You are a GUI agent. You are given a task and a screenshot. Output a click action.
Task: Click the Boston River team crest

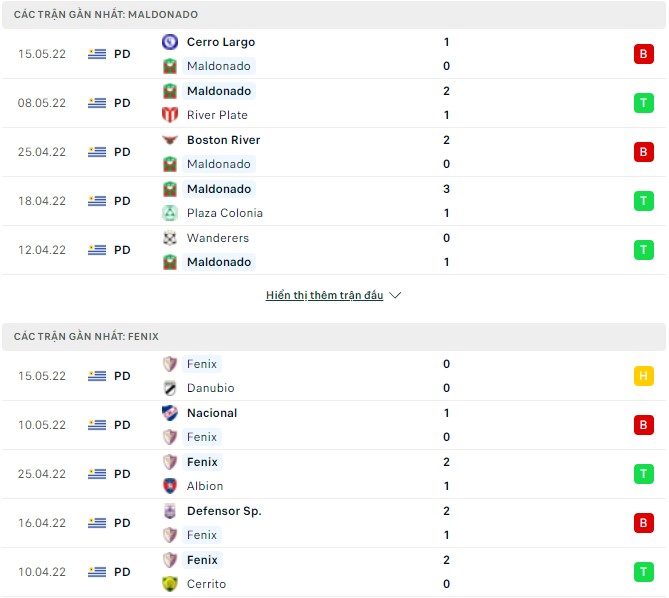(x=169, y=140)
